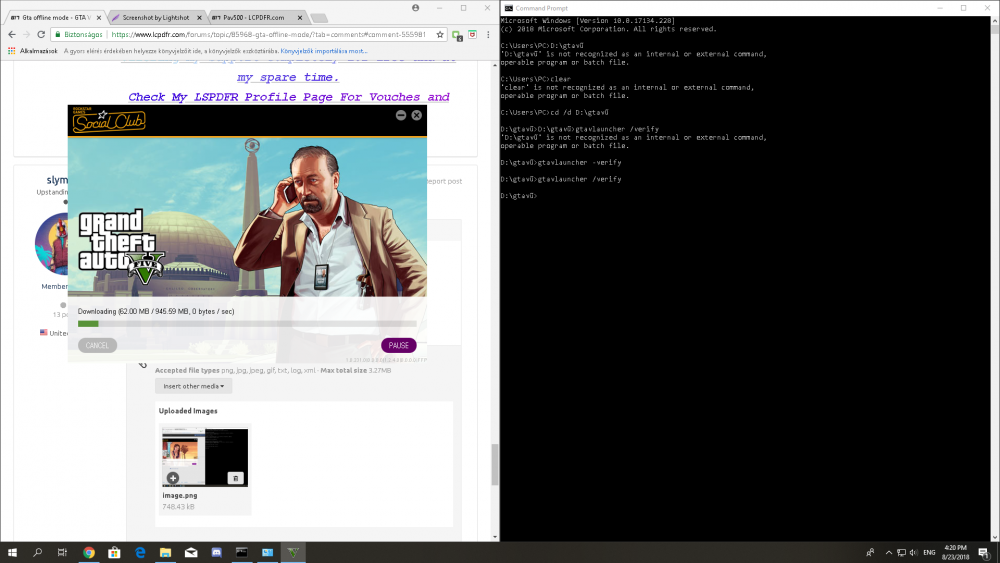Open the Windows Start menu
The width and height of the screenshot is (1000, 563).
(x=12, y=552)
